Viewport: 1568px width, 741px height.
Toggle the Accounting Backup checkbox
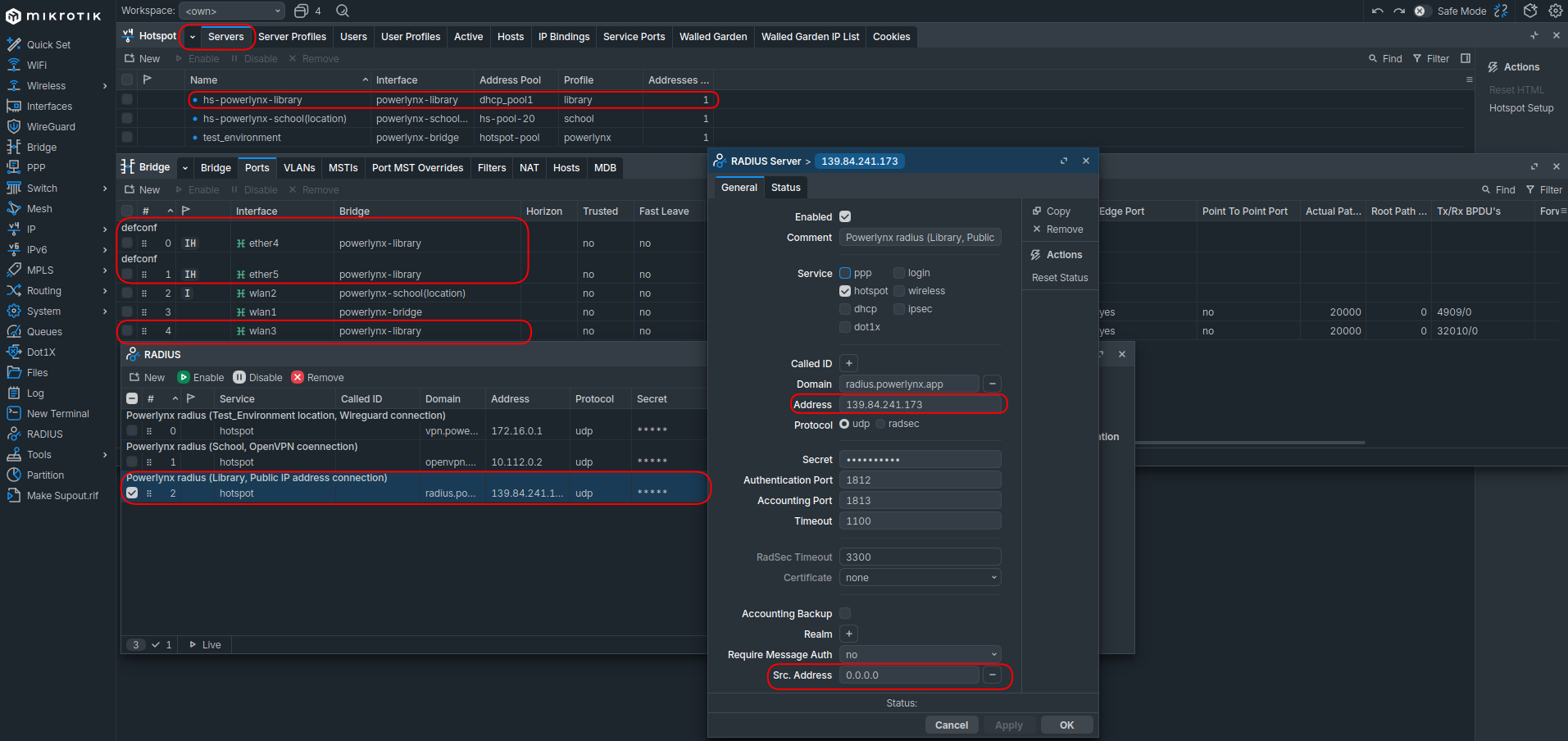[x=845, y=613]
